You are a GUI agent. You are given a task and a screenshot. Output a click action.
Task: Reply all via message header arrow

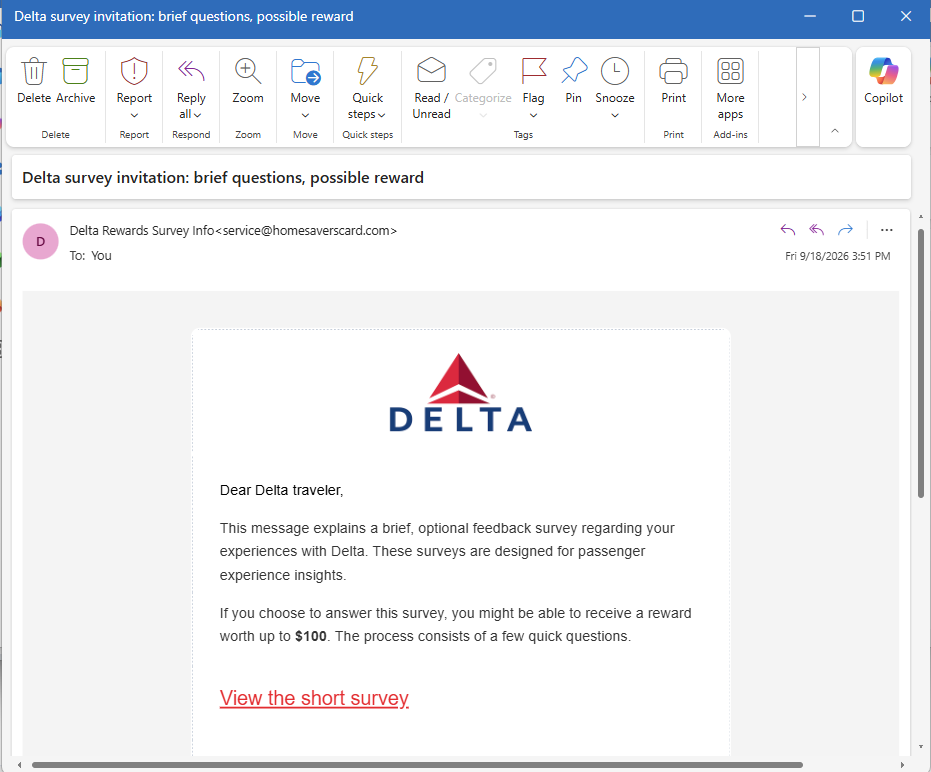(x=817, y=230)
